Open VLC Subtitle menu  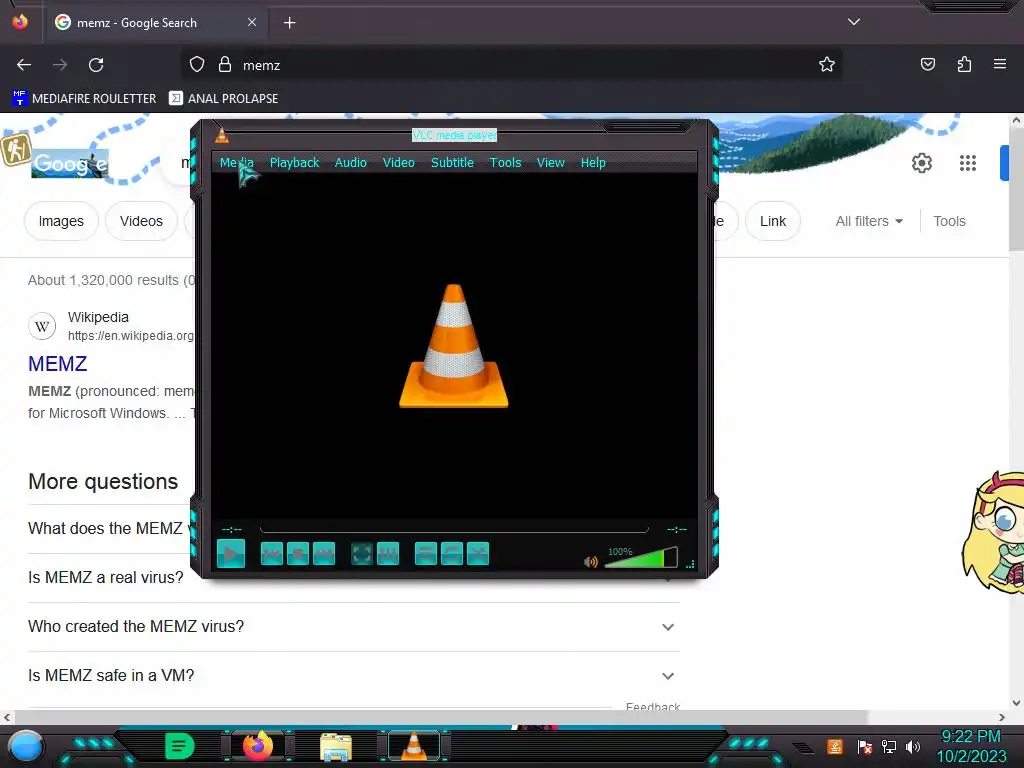click(x=452, y=163)
